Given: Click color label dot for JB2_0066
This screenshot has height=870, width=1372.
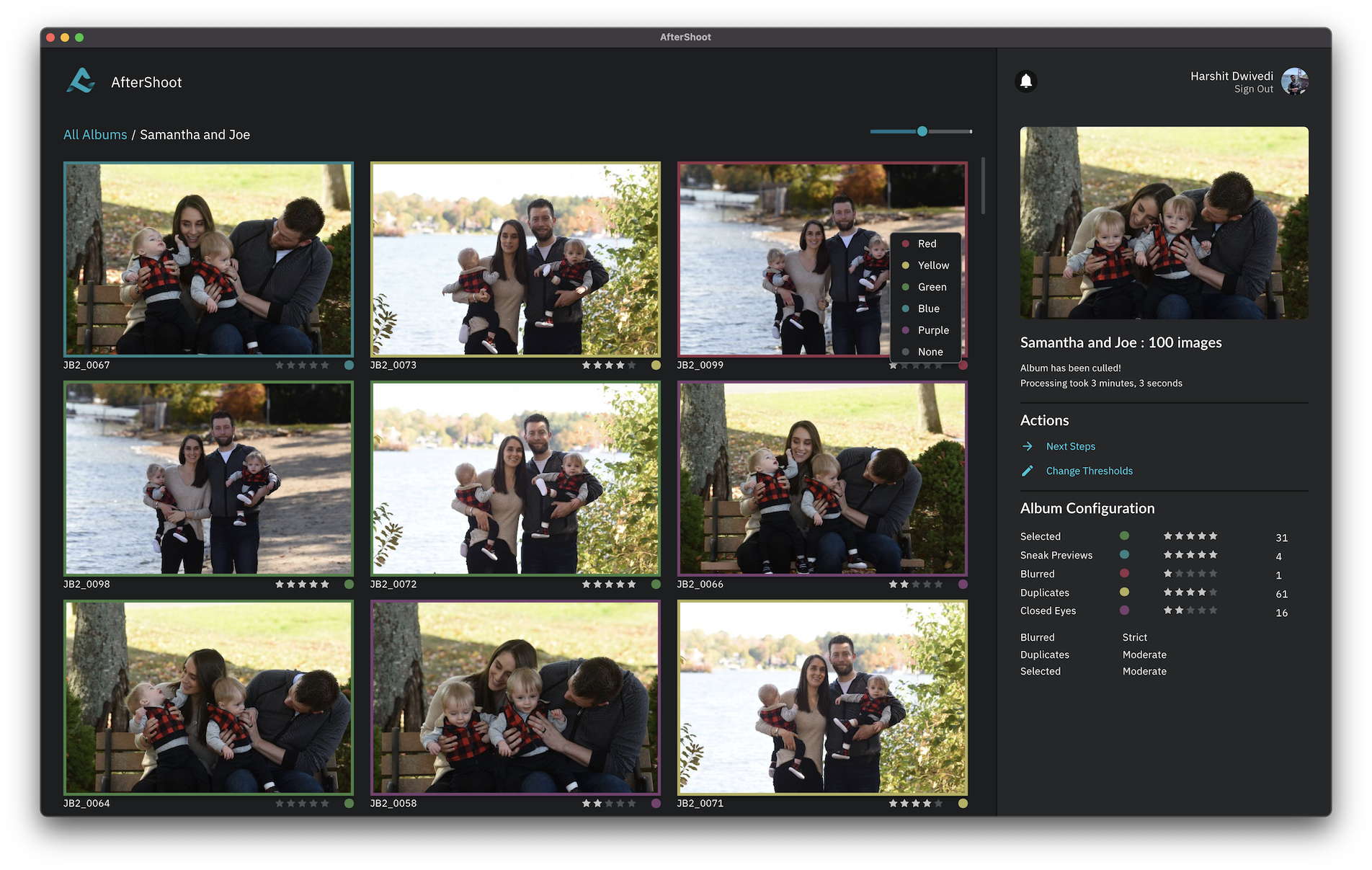Looking at the screenshot, I should point(963,585).
